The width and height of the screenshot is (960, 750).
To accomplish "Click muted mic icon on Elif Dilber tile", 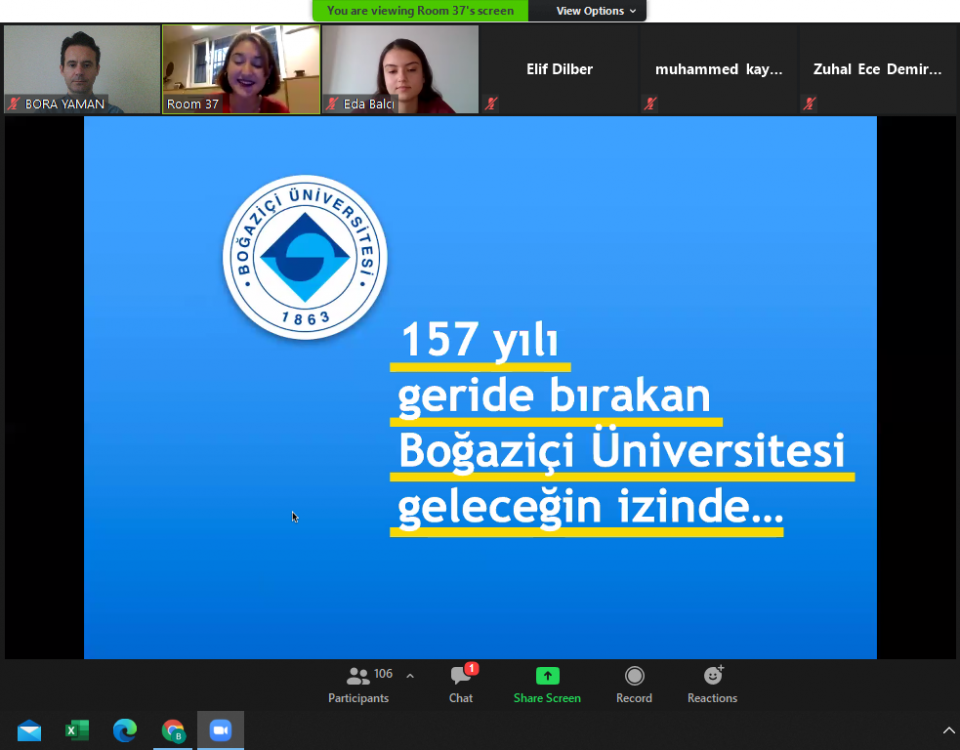I will (491, 103).
